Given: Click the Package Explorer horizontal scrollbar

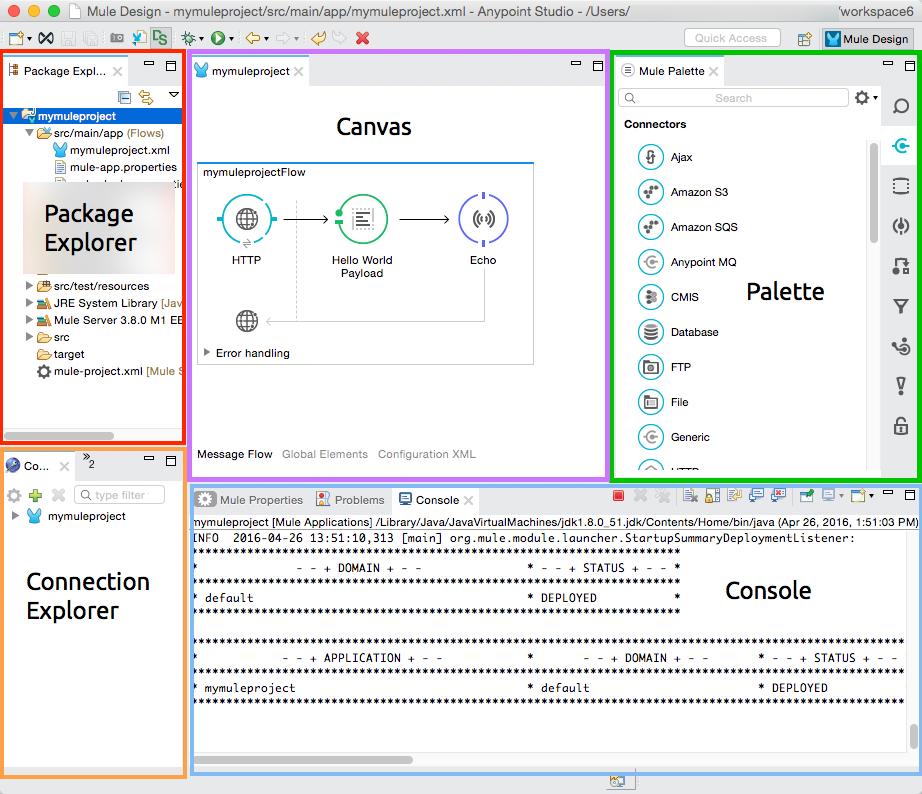Looking at the screenshot, I should 59,436.
